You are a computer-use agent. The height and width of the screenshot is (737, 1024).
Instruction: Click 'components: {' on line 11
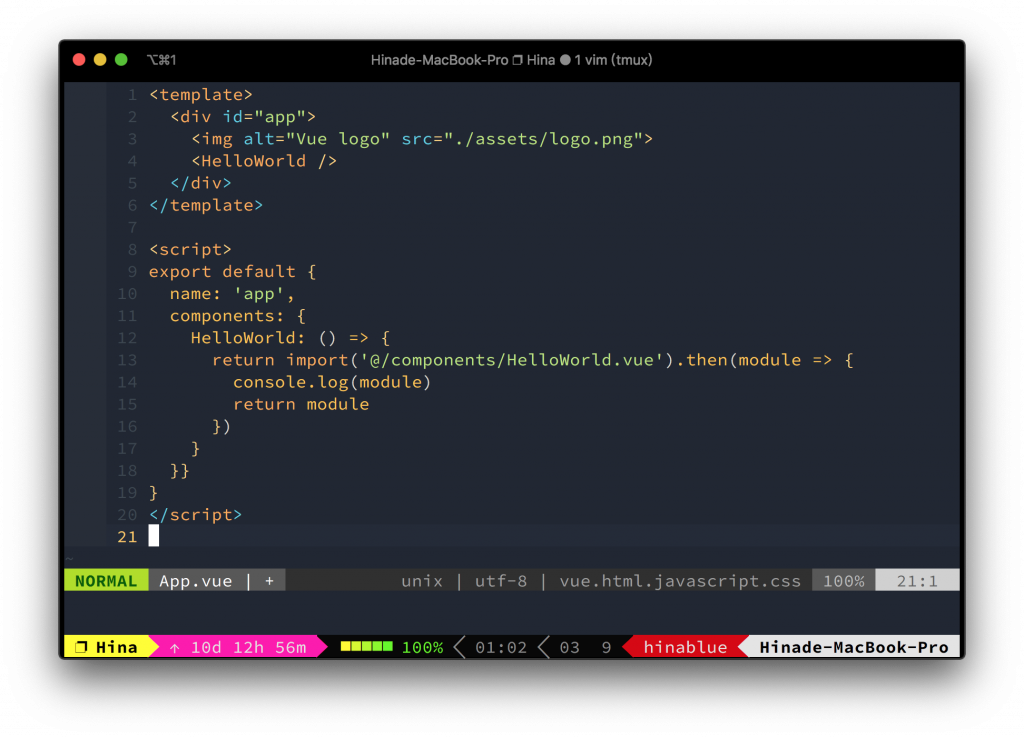click(x=238, y=316)
